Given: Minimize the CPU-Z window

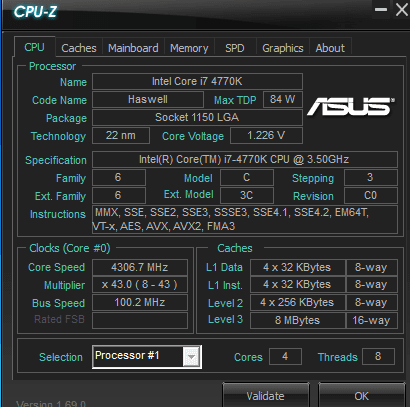Looking at the screenshot, I should pos(381,9).
